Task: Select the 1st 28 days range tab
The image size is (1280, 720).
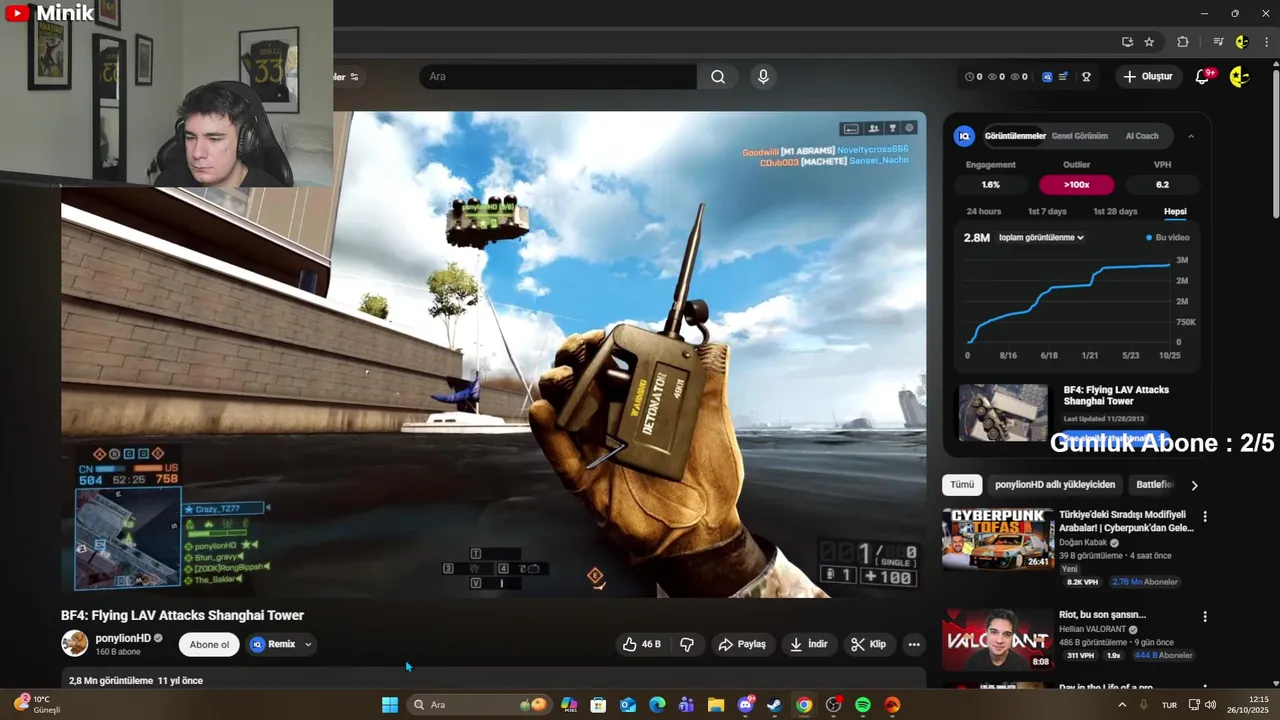Action: coord(1115,212)
